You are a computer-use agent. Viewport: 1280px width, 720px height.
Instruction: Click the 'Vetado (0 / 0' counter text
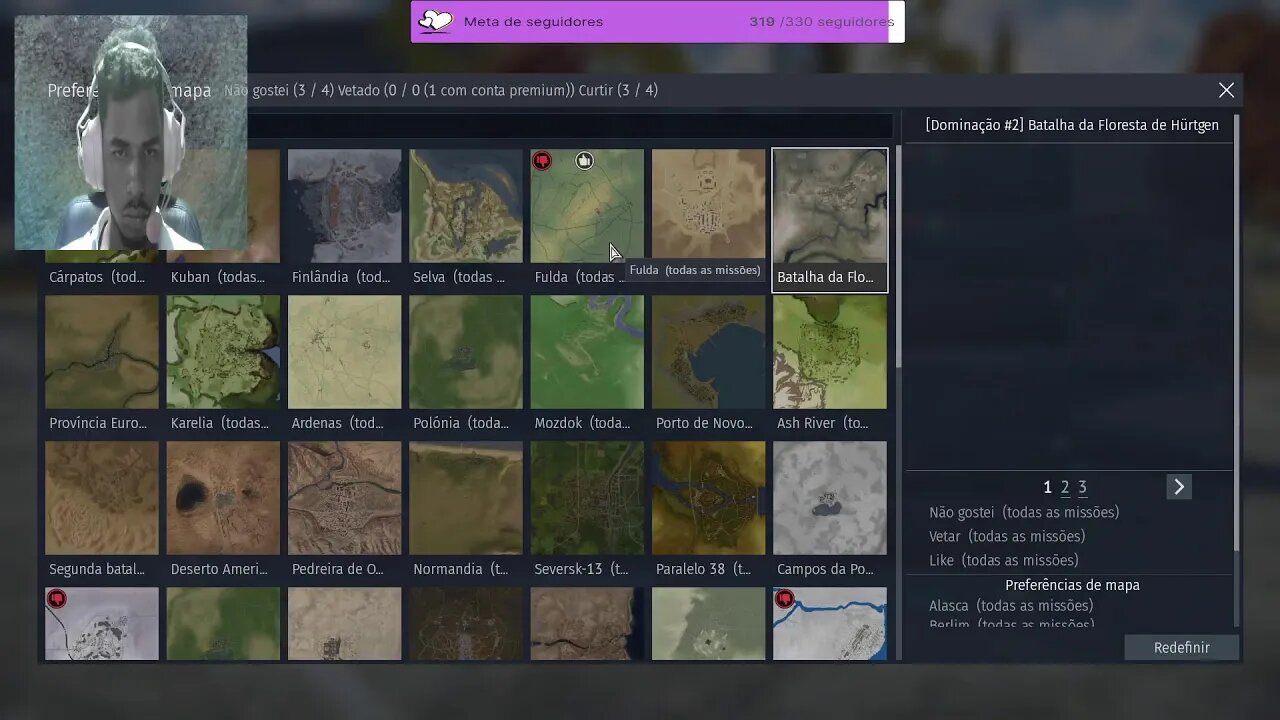click(x=379, y=90)
